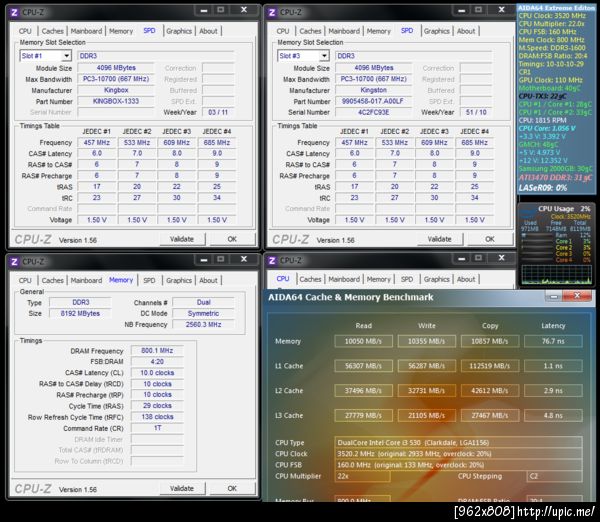600x522 pixels.
Task: Click the AIDA64 Extreme Edition gadget title
Action: [x=556, y=8]
